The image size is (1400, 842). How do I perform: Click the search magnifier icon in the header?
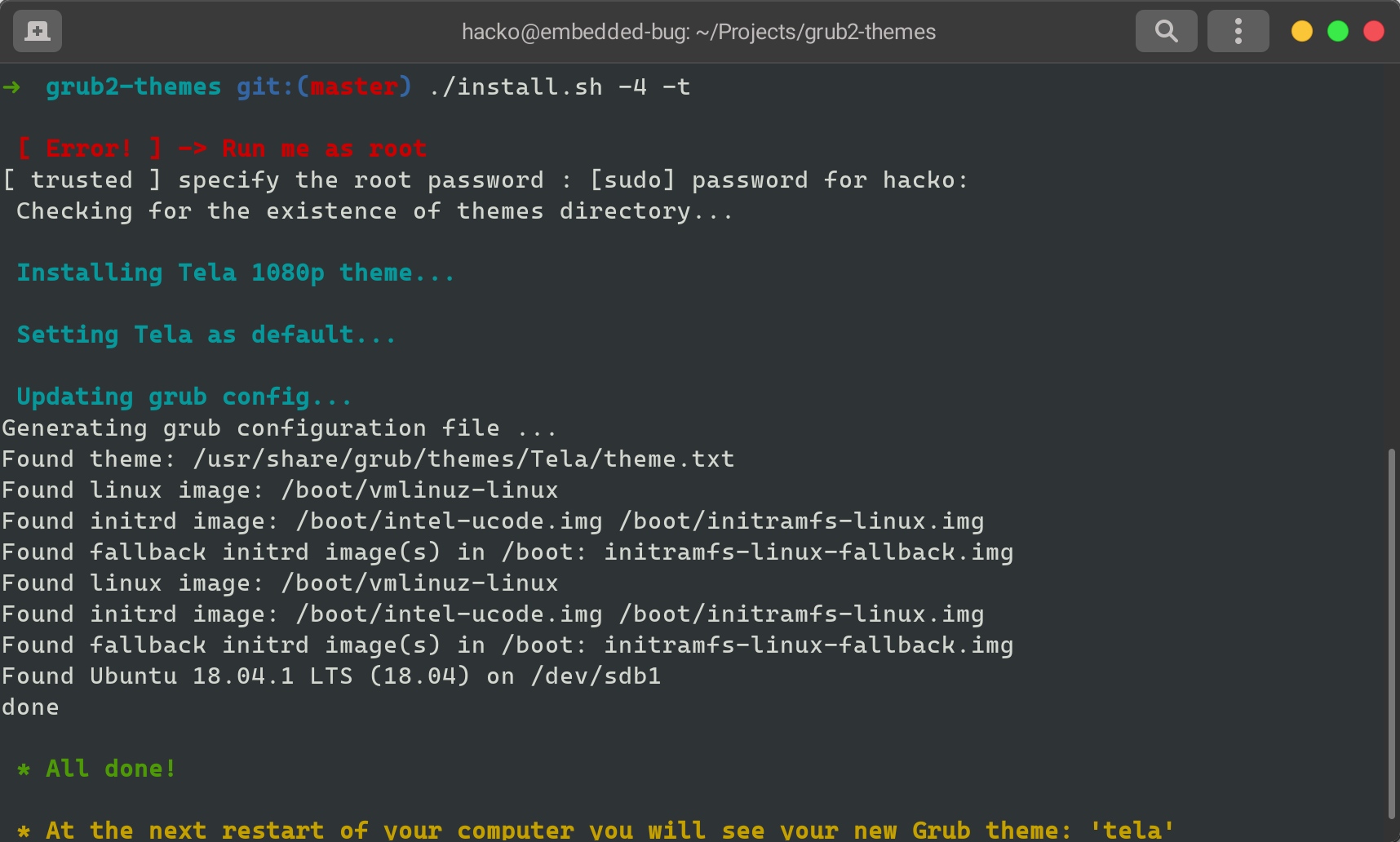point(1166,30)
